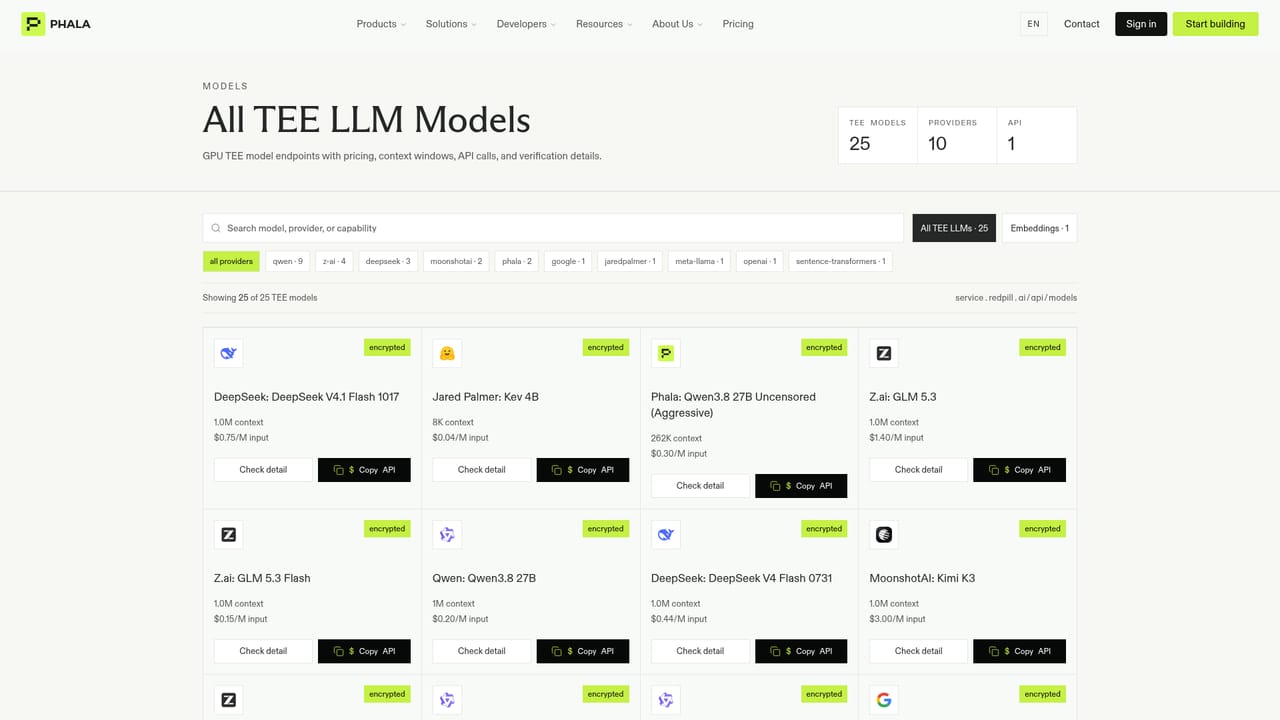Copy API for MoonshotAI Kimi K3
Viewport: 1280px width, 720px height.
coord(1019,651)
